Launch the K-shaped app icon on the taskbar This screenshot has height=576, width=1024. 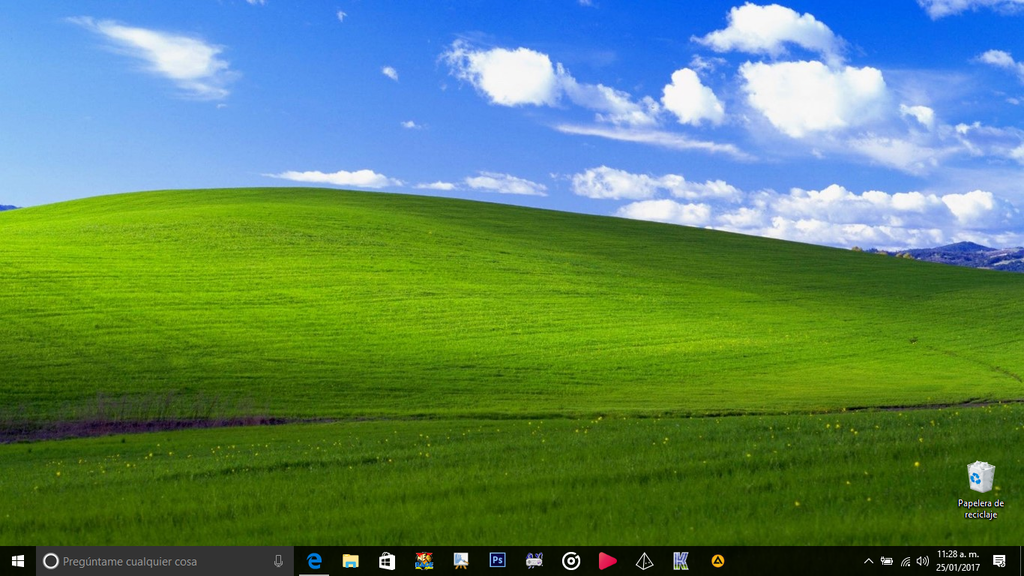[x=680, y=561]
